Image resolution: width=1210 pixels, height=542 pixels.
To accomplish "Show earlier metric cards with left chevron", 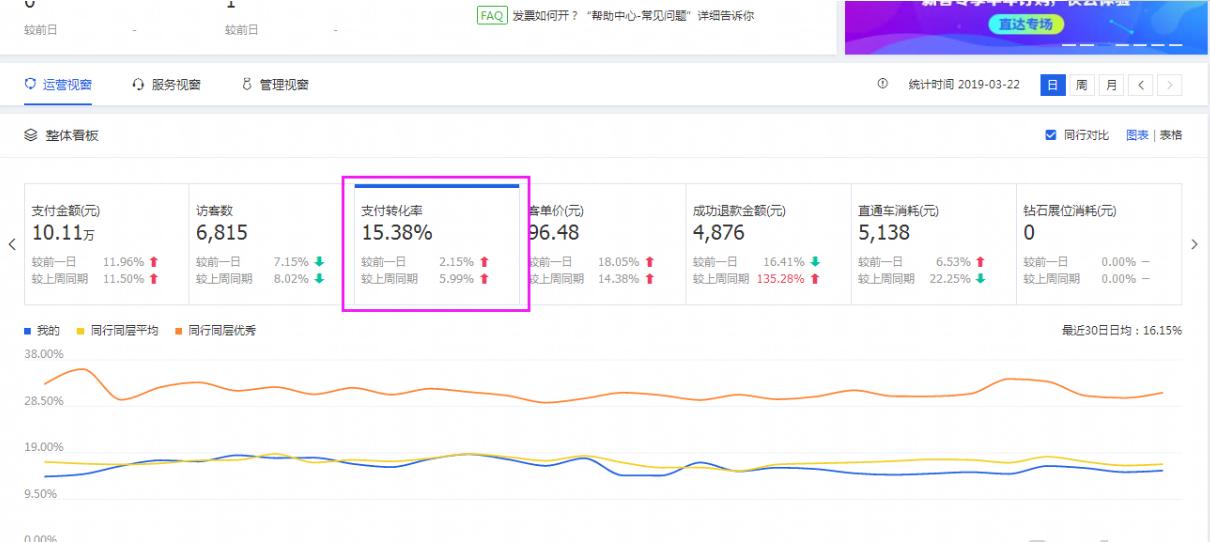I will (x=11, y=244).
